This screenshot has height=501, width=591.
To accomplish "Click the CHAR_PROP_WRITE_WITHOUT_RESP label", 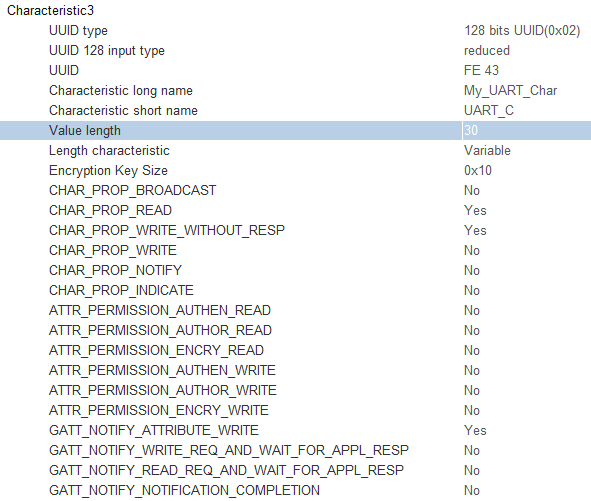I will [x=167, y=230].
